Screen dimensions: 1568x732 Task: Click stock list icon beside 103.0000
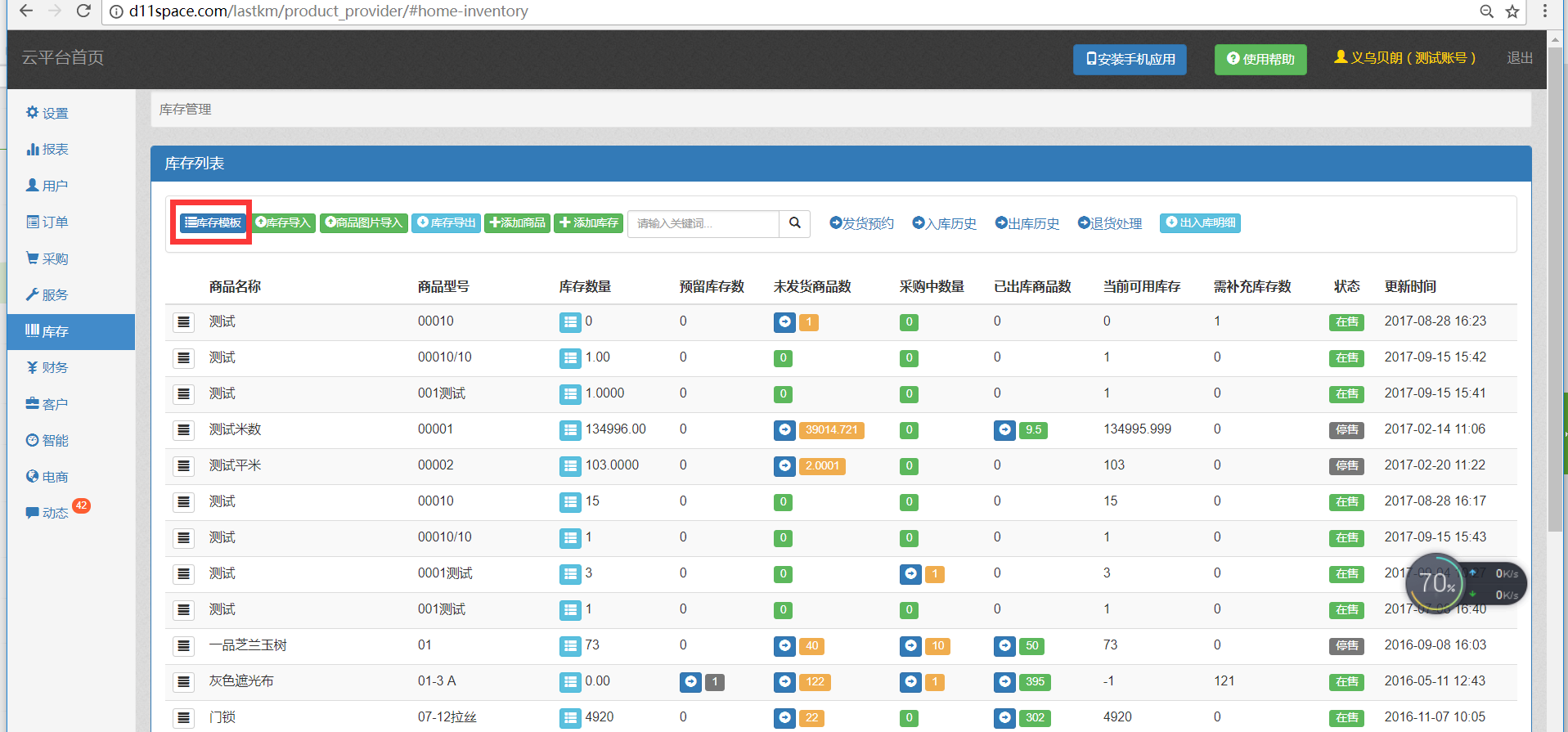pyautogui.click(x=570, y=466)
